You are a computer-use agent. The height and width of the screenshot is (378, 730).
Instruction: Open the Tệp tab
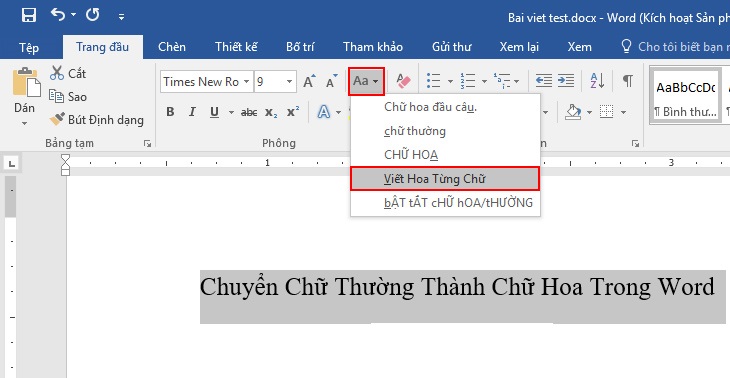pos(29,47)
